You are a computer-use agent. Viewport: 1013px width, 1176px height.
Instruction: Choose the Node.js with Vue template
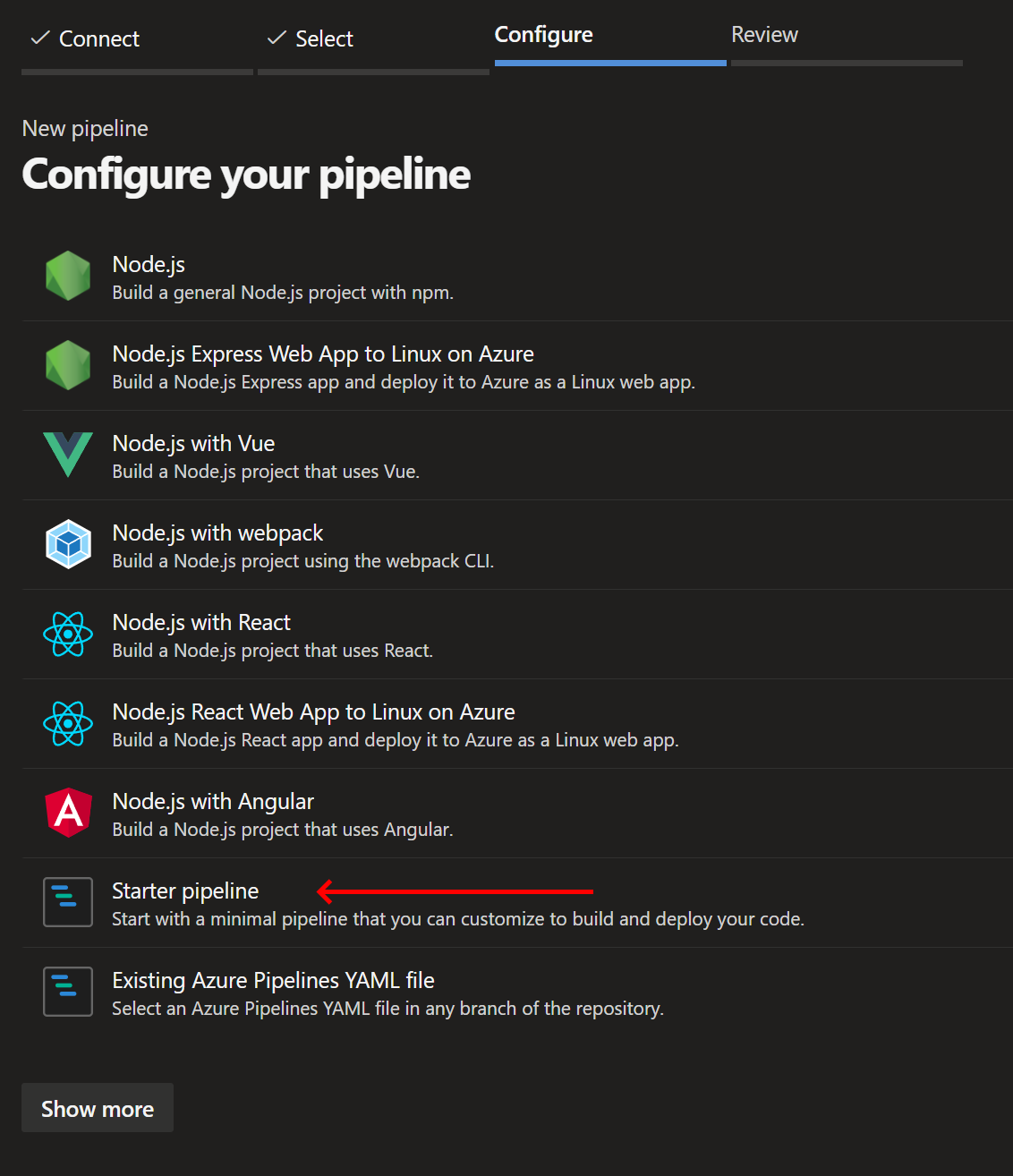tap(192, 443)
